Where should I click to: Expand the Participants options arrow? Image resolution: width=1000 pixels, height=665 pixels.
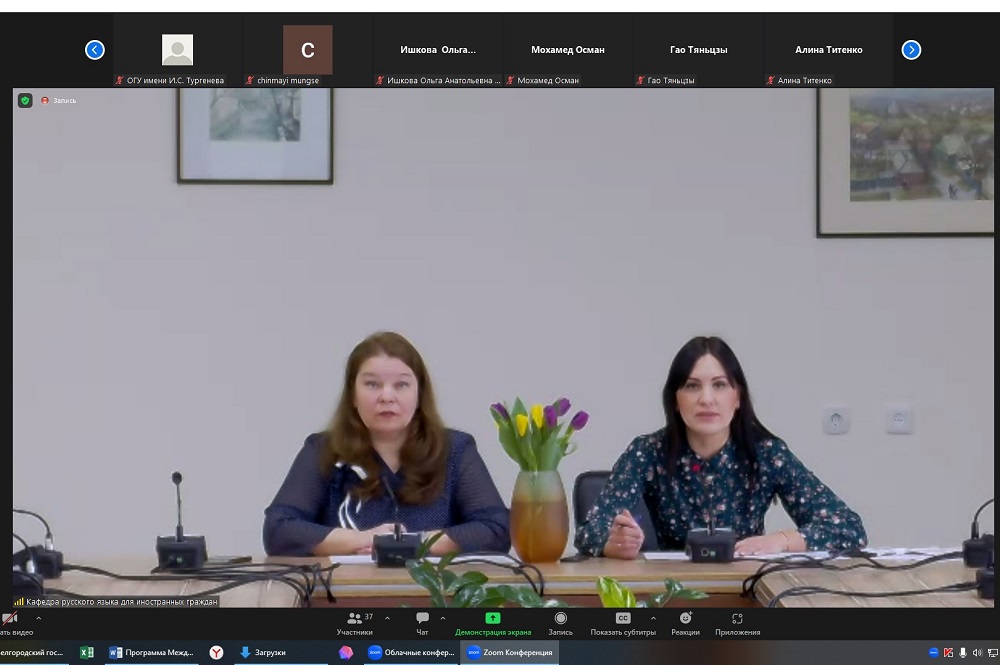387,618
